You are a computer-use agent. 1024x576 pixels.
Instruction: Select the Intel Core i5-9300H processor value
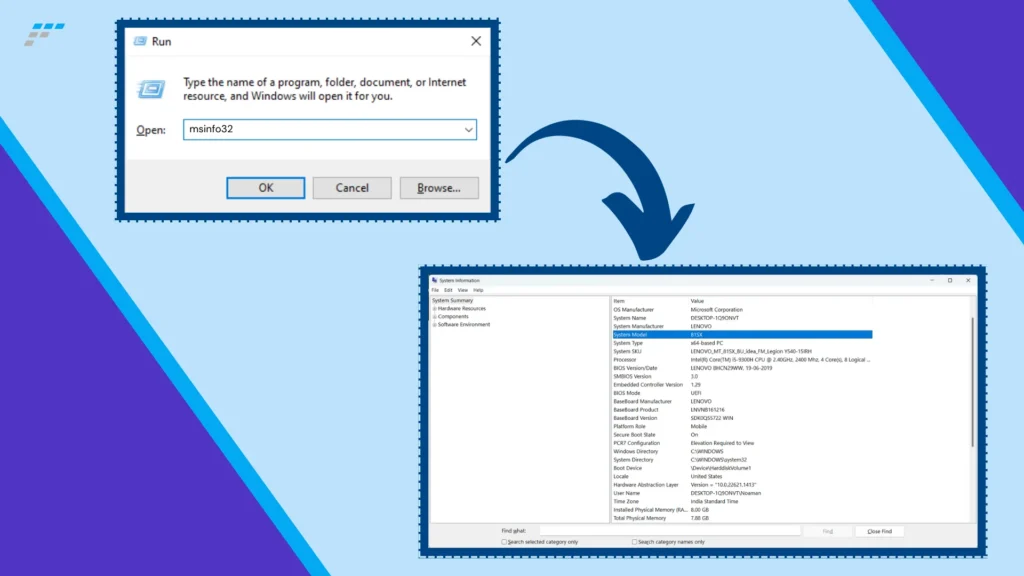pyautogui.click(x=780, y=360)
